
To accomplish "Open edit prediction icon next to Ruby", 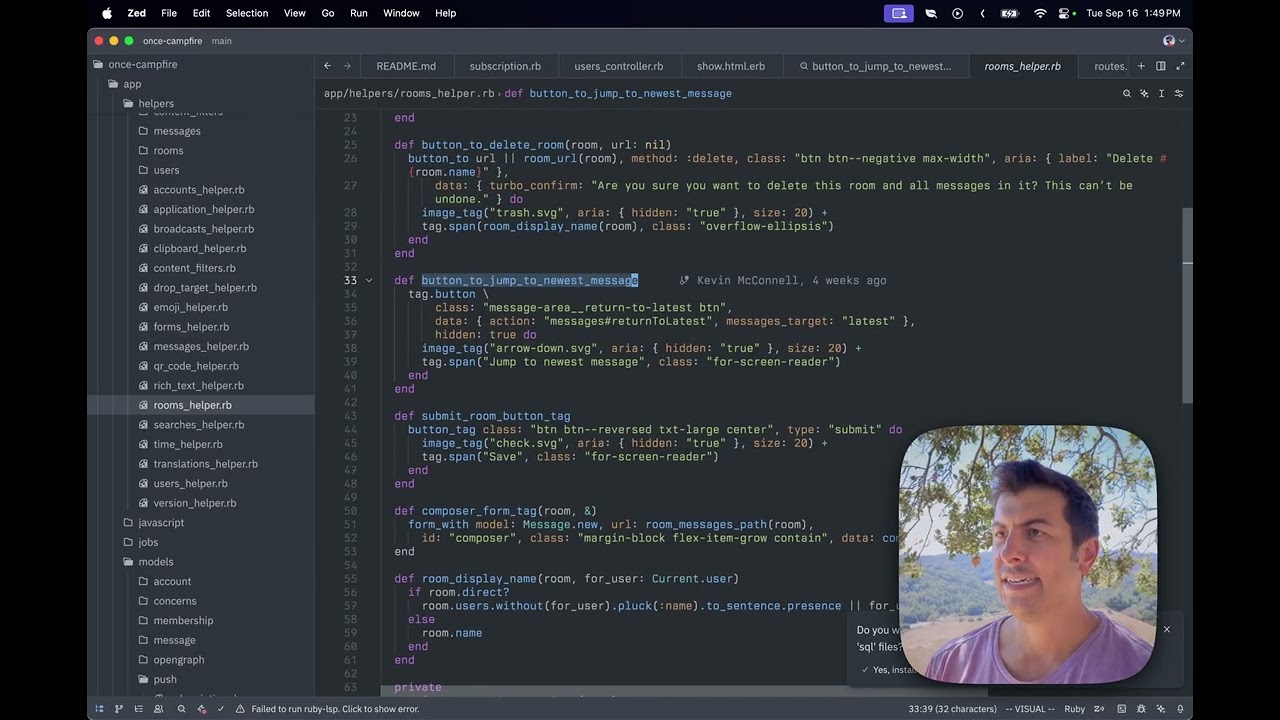I will coord(1099,709).
